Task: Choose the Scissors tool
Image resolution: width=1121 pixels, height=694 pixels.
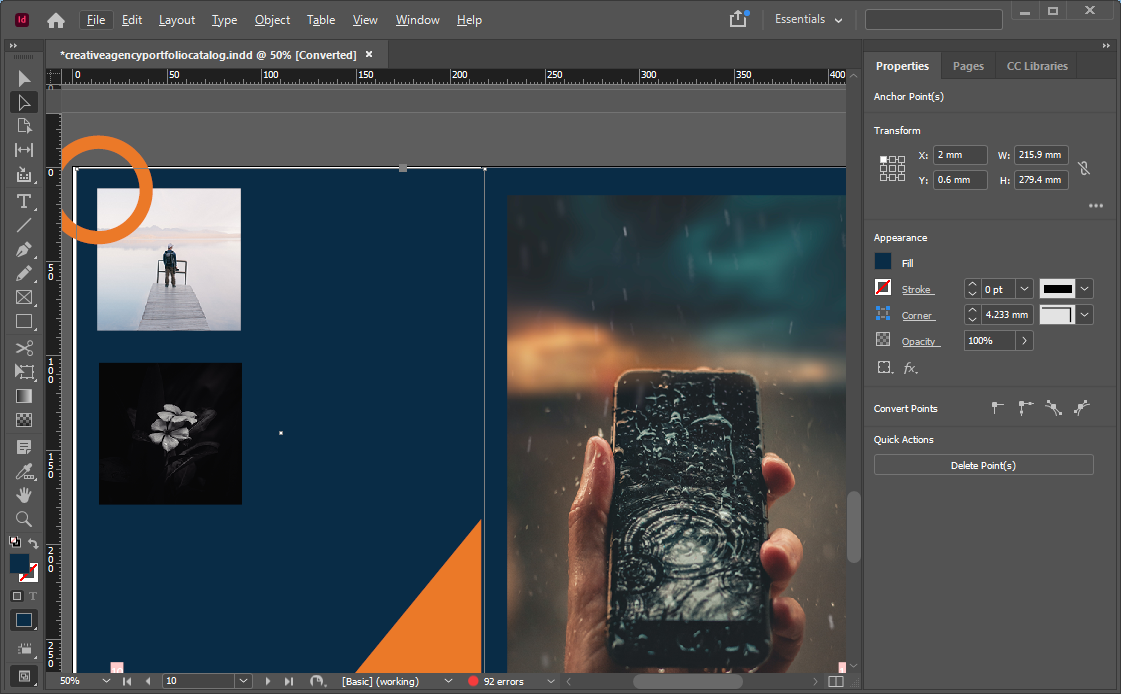Action: coord(24,347)
